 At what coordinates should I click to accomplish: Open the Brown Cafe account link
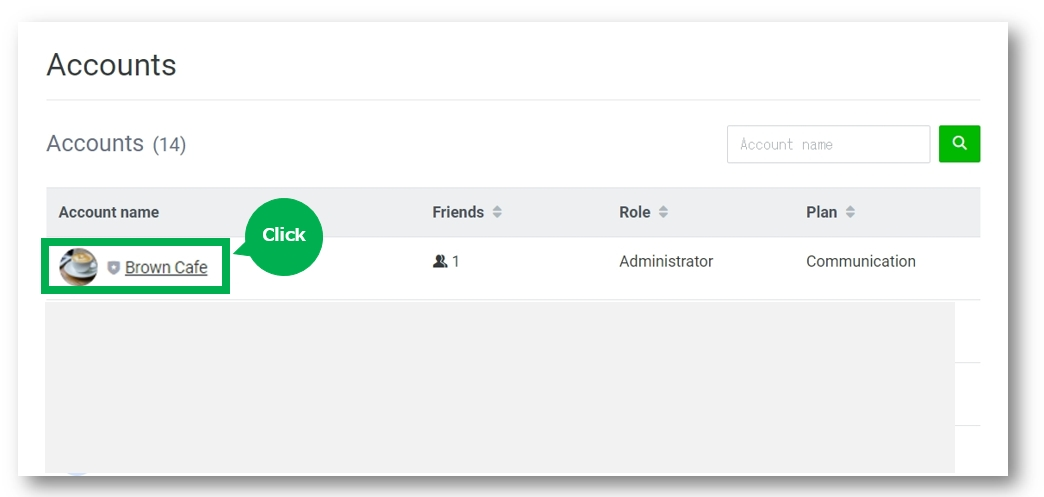point(166,267)
